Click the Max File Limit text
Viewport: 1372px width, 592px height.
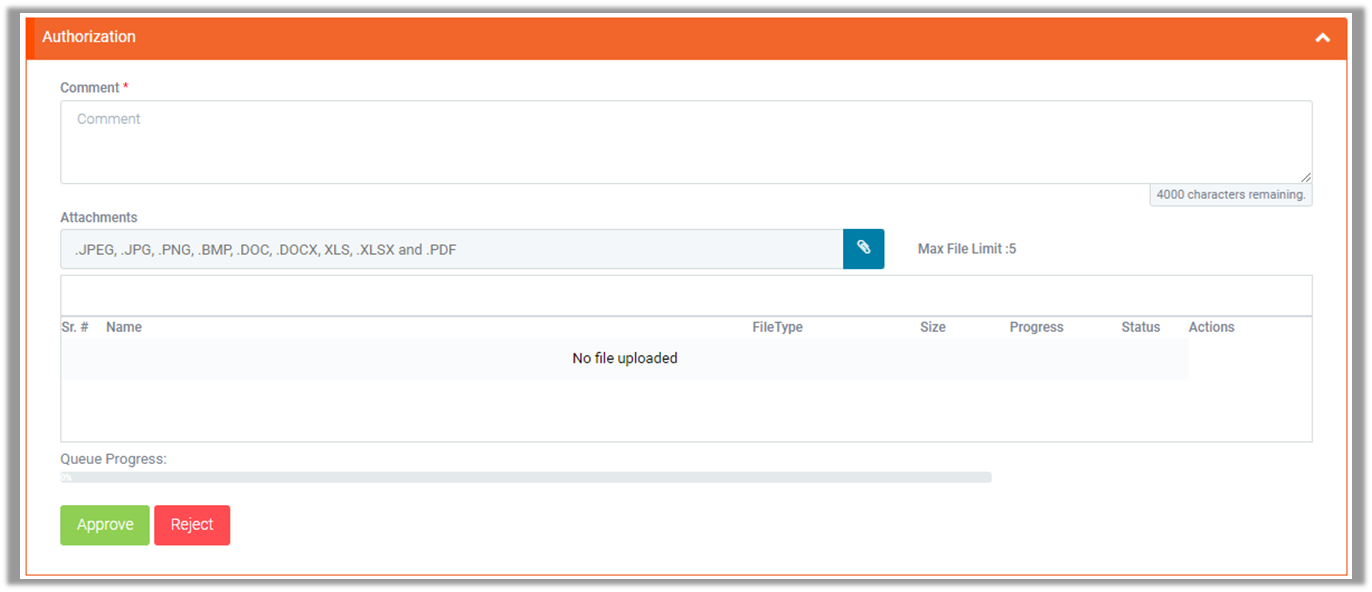pyautogui.click(x=966, y=249)
